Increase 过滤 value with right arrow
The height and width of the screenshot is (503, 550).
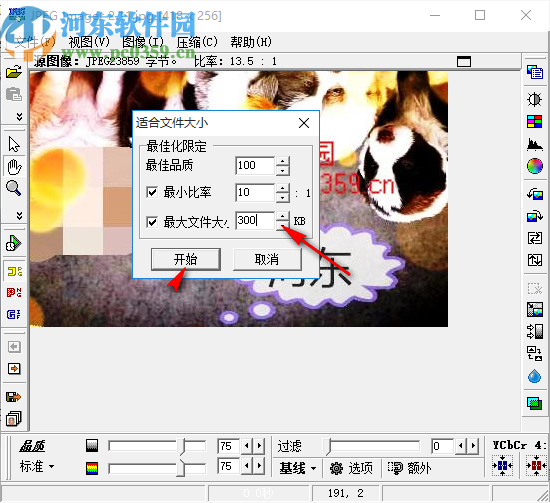pos(473,446)
